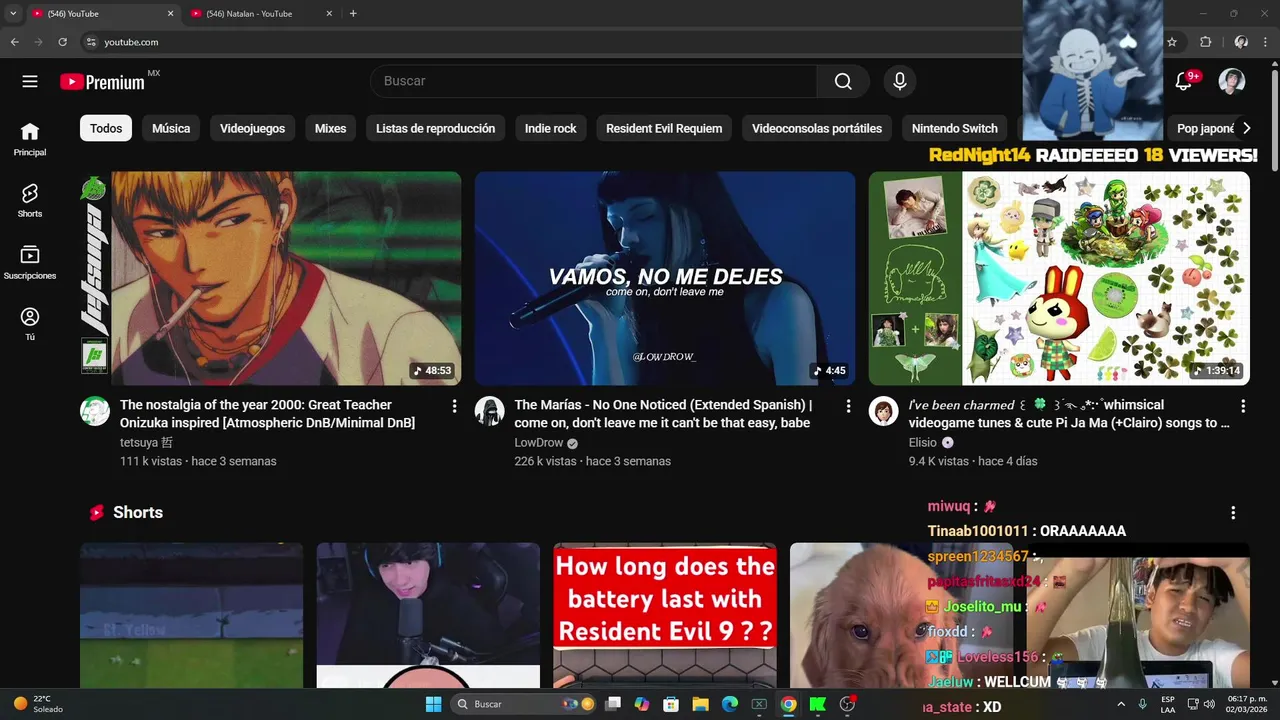The height and width of the screenshot is (720, 1280).
Task: Open 'The Marías - No One Noticed' video title
Action: [x=663, y=414]
